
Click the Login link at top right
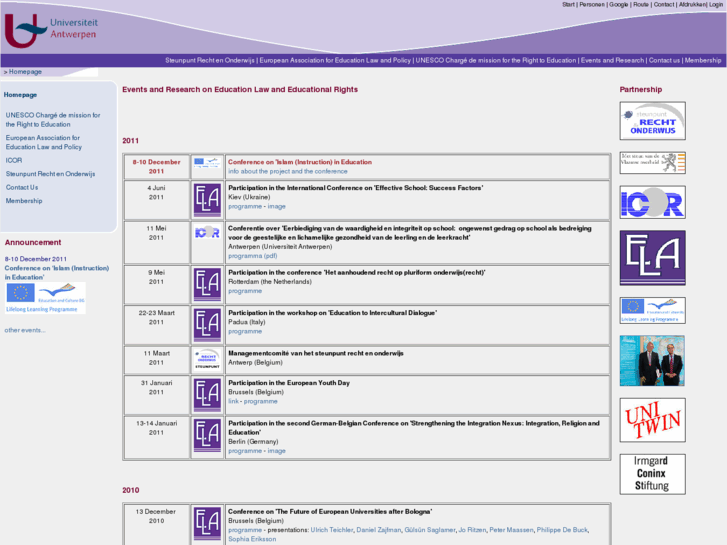pyautogui.click(x=716, y=5)
